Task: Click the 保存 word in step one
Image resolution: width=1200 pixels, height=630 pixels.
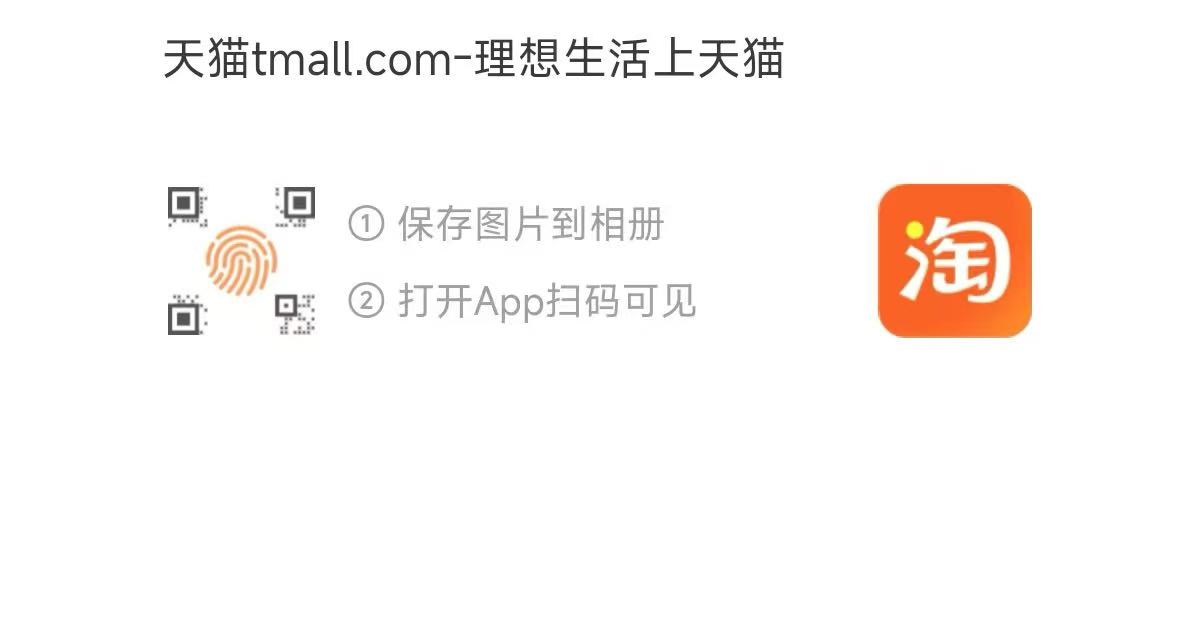Action: pos(435,224)
